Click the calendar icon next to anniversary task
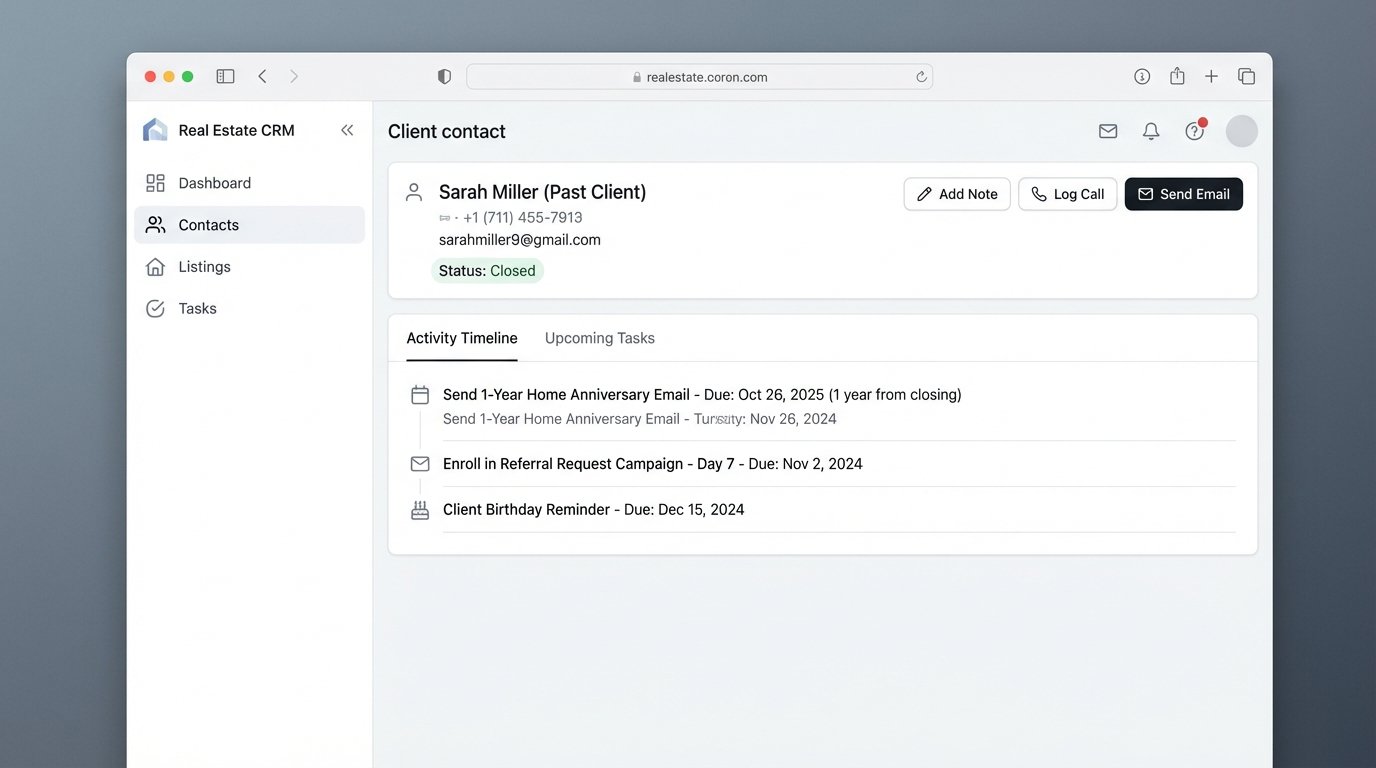1376x768 pixels. 419,394
